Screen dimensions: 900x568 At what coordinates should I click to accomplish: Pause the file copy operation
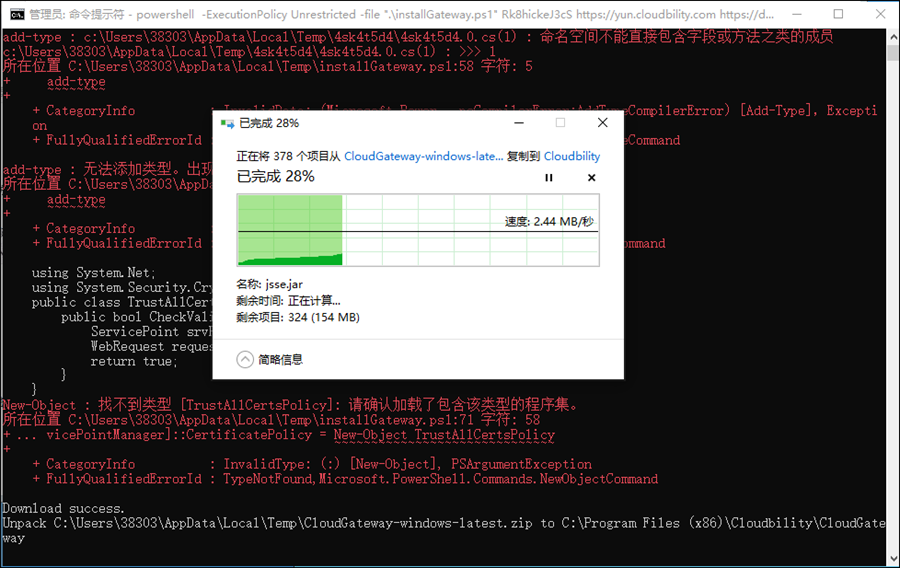tap(549, 178)
